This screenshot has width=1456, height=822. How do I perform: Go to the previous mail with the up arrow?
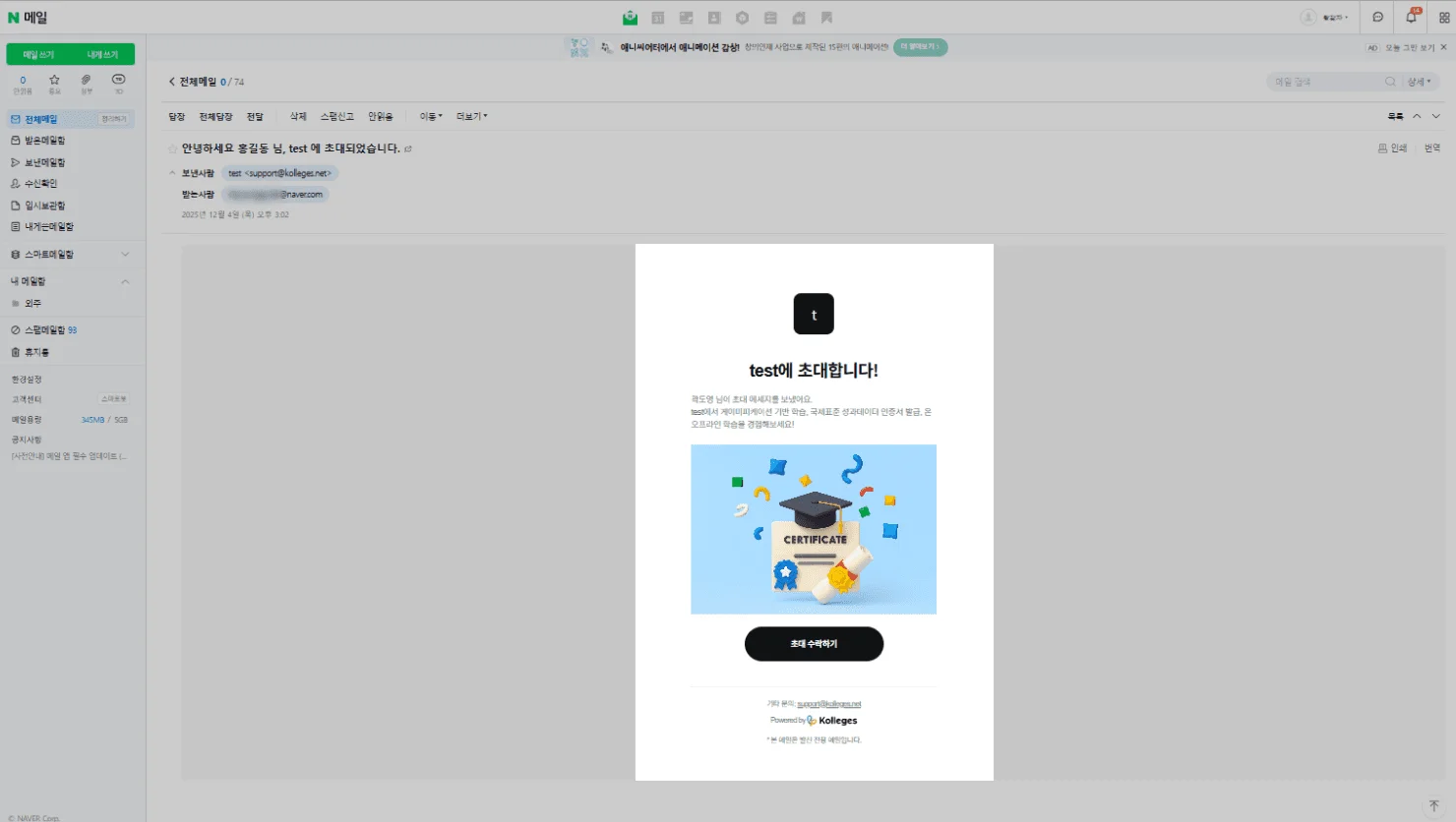(x=1417, y=116)
